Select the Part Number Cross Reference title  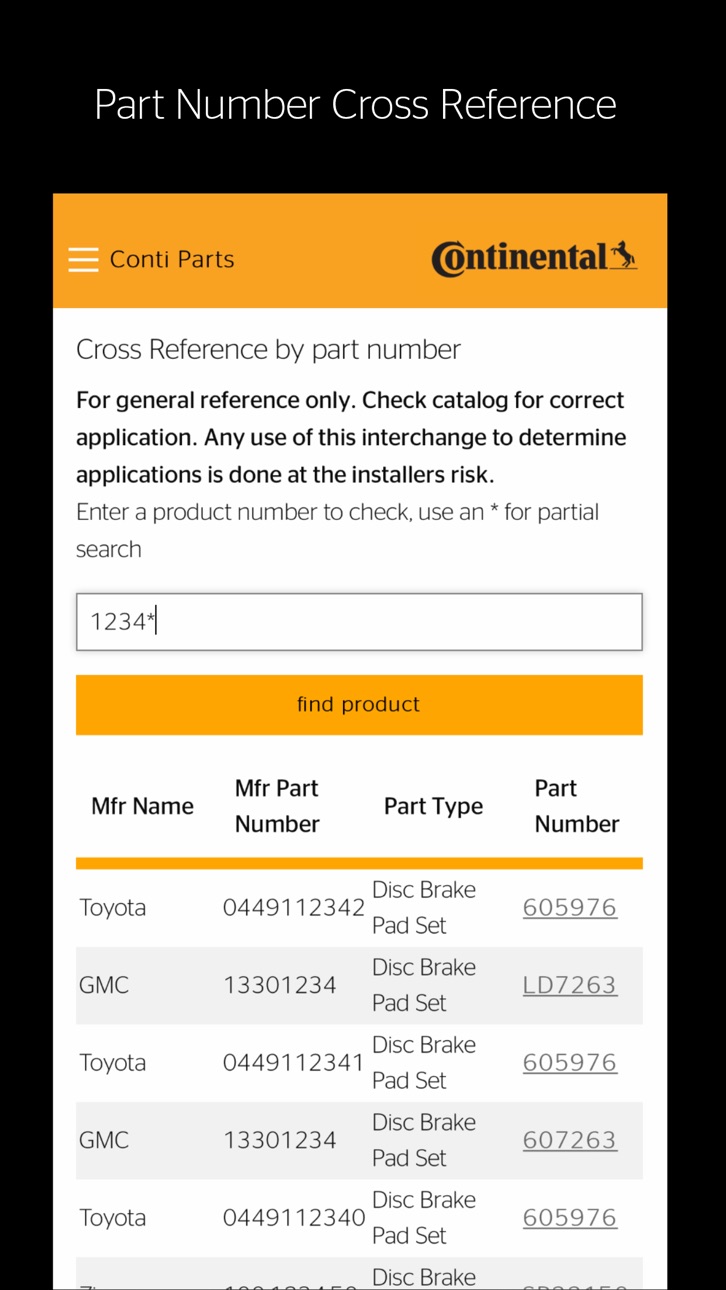355,105
